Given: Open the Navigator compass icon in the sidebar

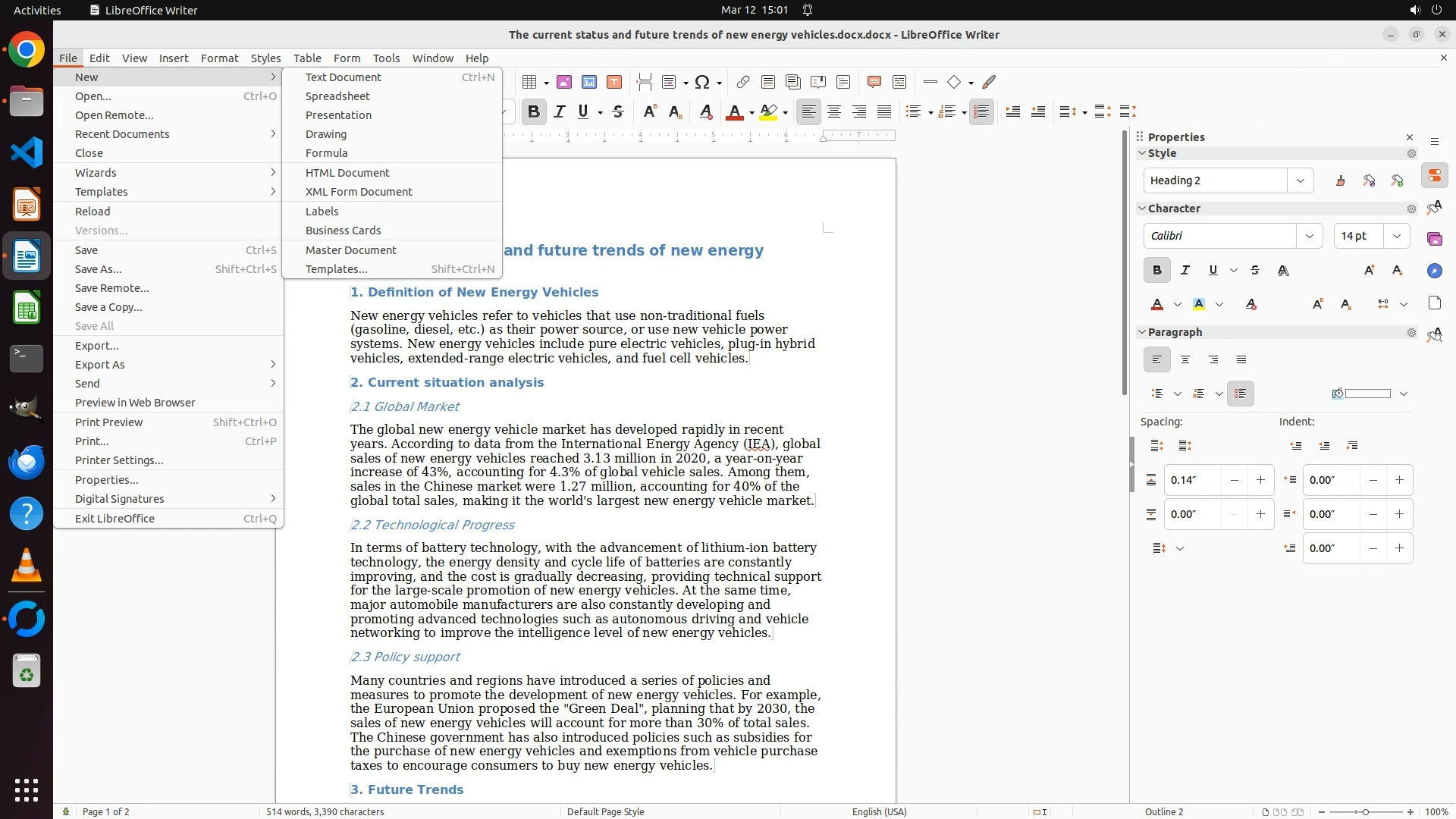Looking at the screenshot, I should [x=1434, y=271].
